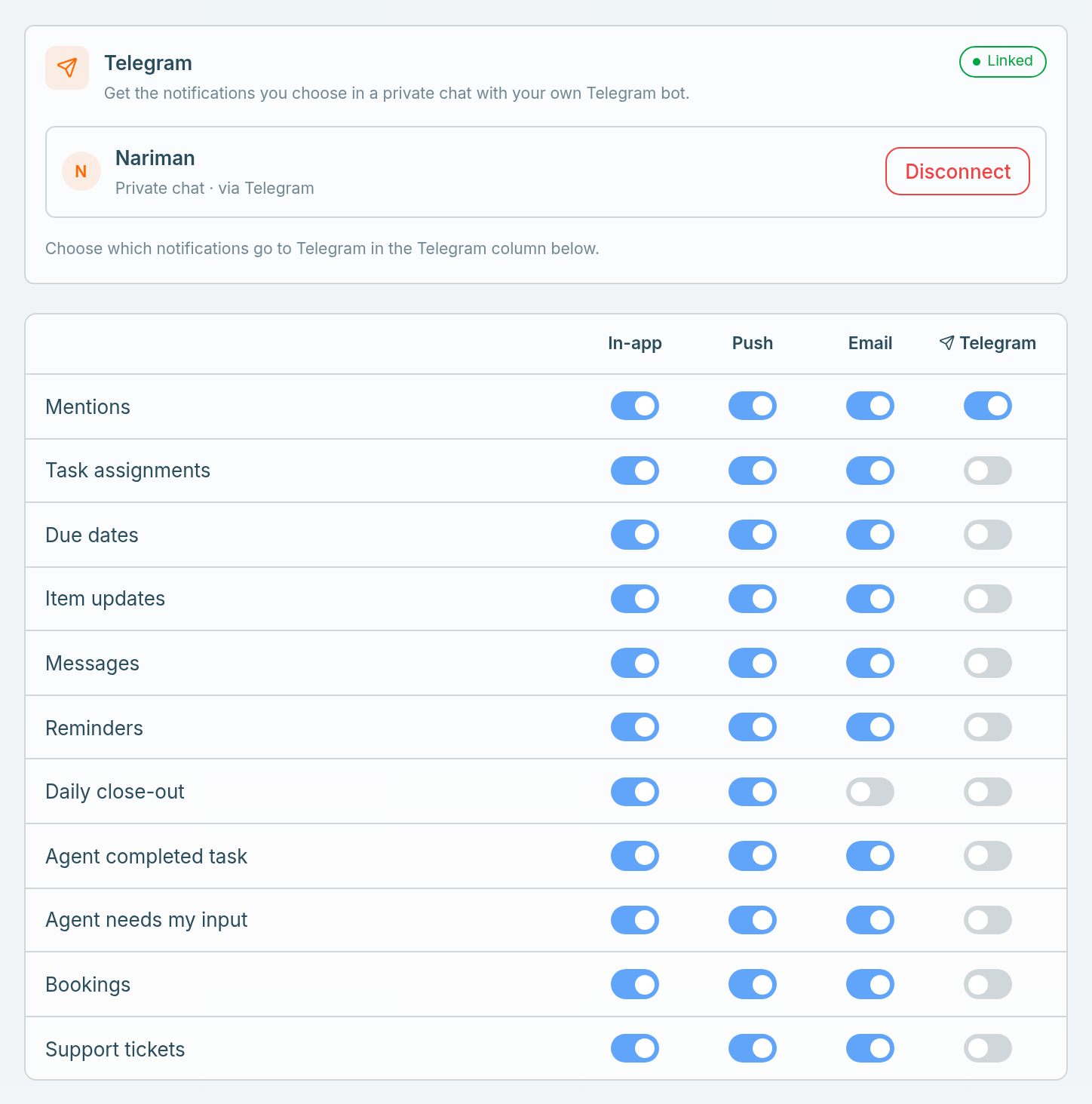Click the Mentions row label
This screenshot has height=1104, width=1092.
88,407
